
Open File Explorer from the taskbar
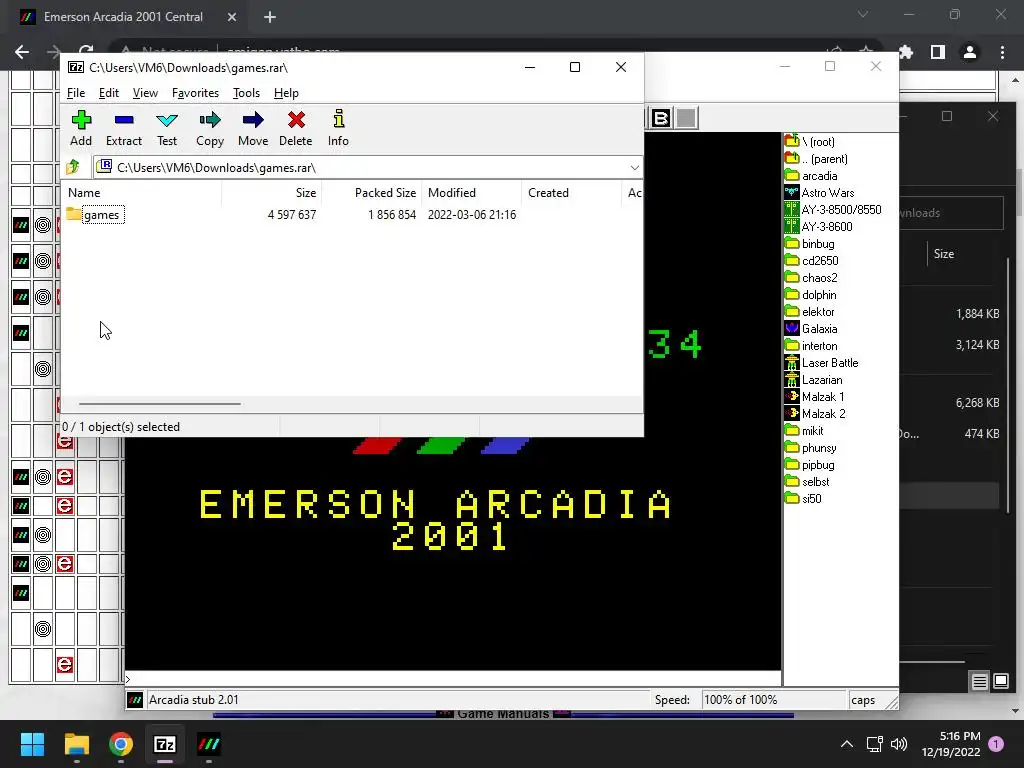click(77, 744)
